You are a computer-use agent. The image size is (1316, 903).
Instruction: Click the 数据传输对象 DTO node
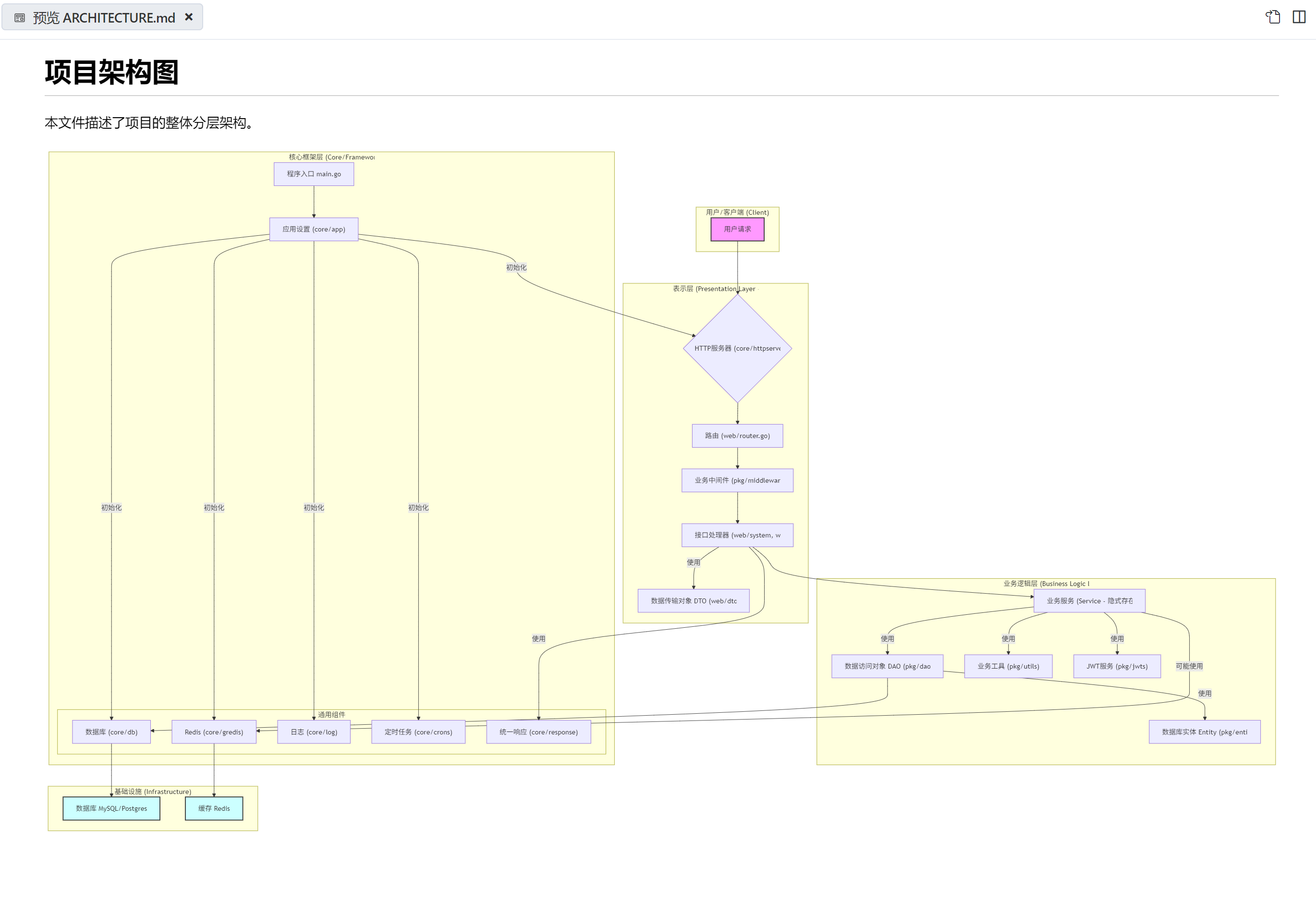(694, 601)
